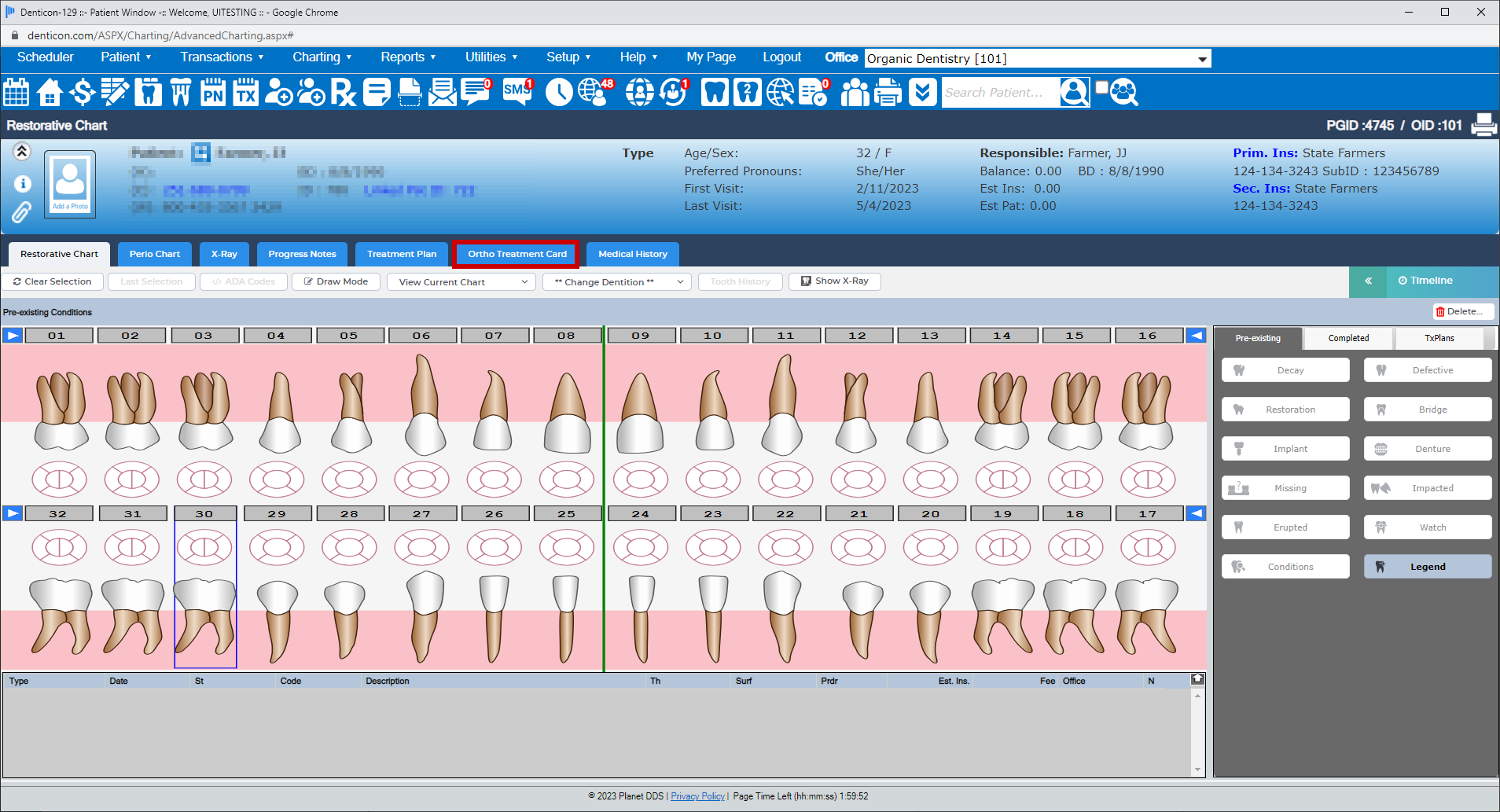
Task: Expand the Change Dentition dropdown
Action: coord(616,281)
